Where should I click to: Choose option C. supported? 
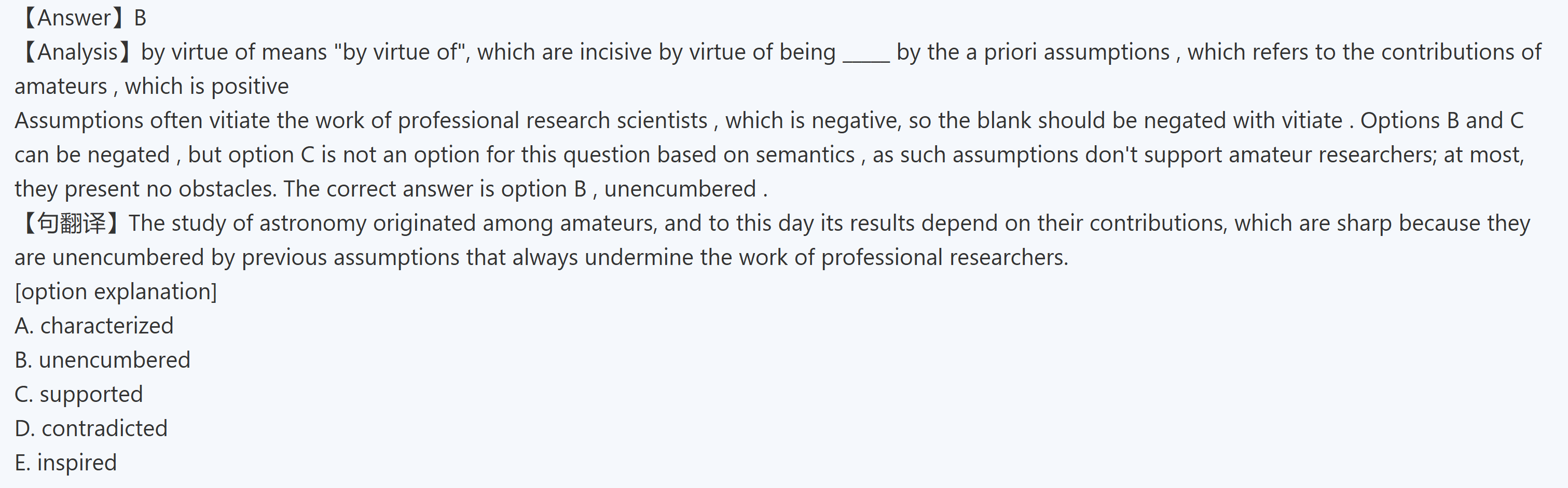(79, 394)
